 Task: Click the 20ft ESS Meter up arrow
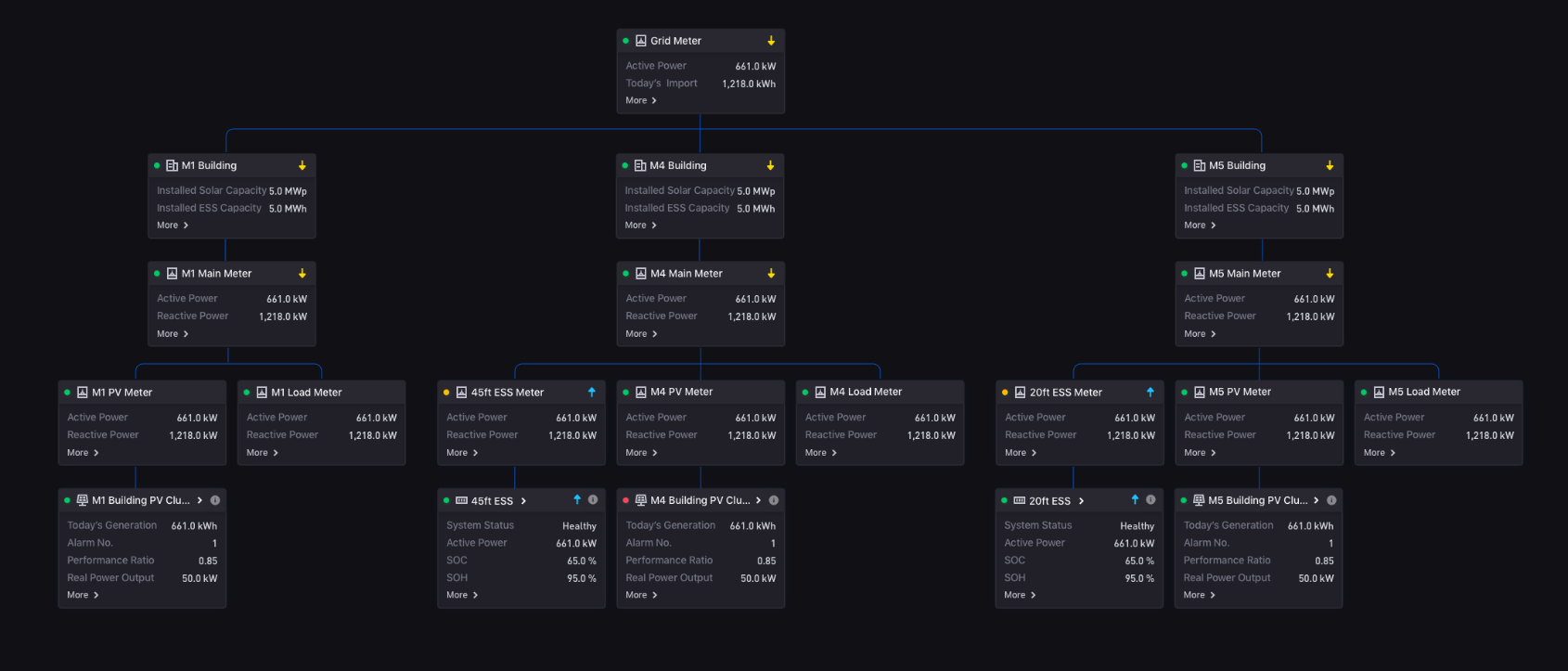pos(1150,392)
